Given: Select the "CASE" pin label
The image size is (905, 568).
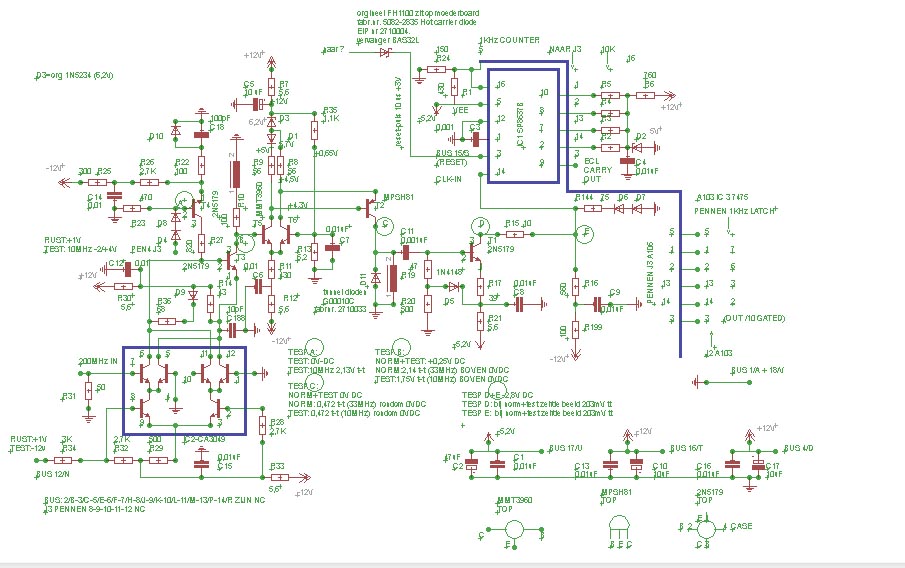Looking at the screenshot, I should tap(741, 526).
